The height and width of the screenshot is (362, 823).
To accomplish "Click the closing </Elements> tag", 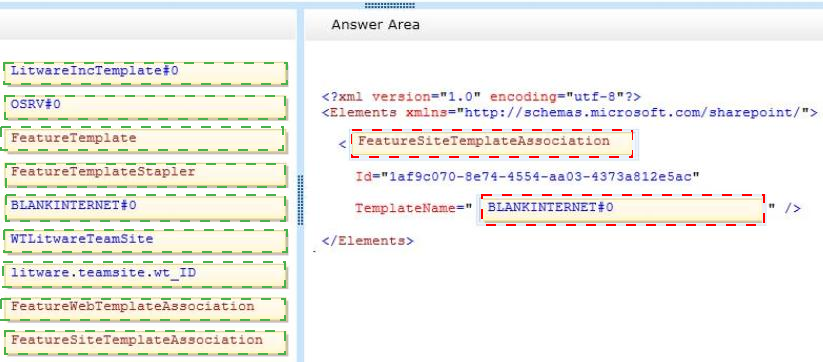I will (367, 241).
